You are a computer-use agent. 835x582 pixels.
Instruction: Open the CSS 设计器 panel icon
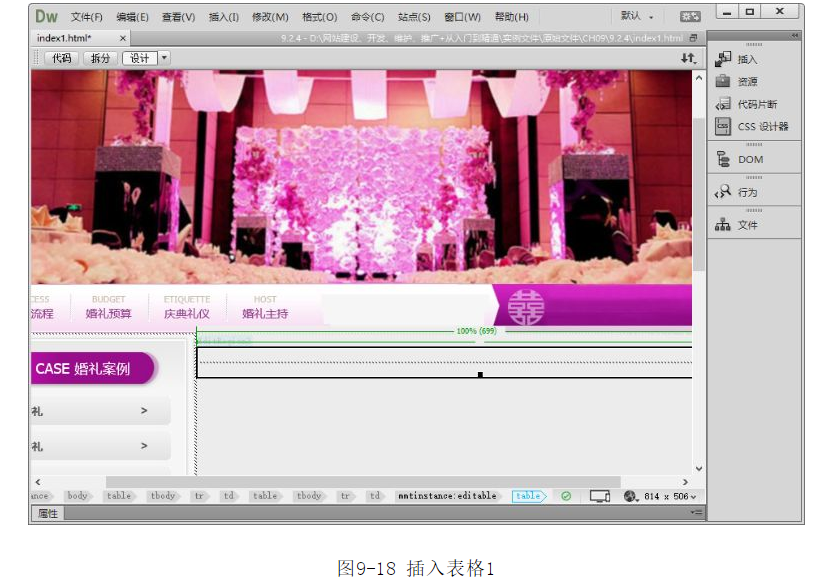pos(723,126)
